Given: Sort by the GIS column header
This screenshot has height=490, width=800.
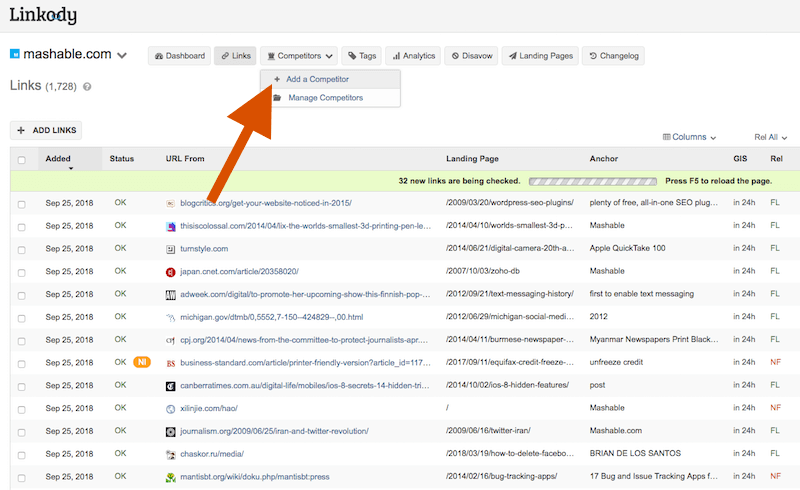Looking at the screenshot, I should (x=740, y=159).
